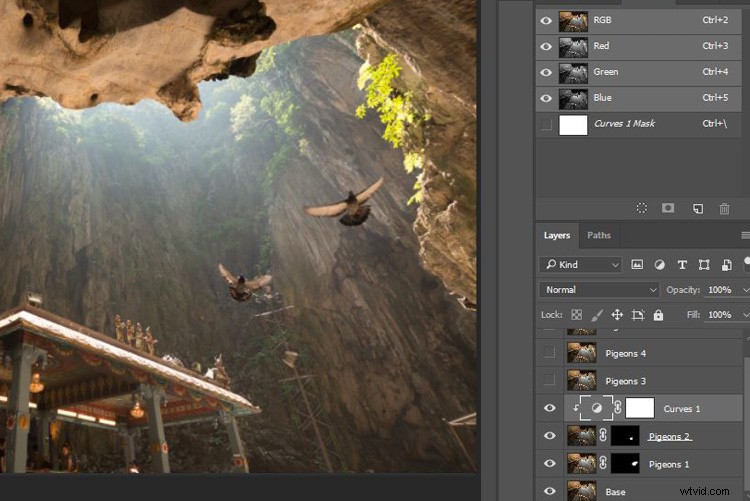750x501 pixels.
Task: Lock all padlock icon
Action: tap(659, 315)
